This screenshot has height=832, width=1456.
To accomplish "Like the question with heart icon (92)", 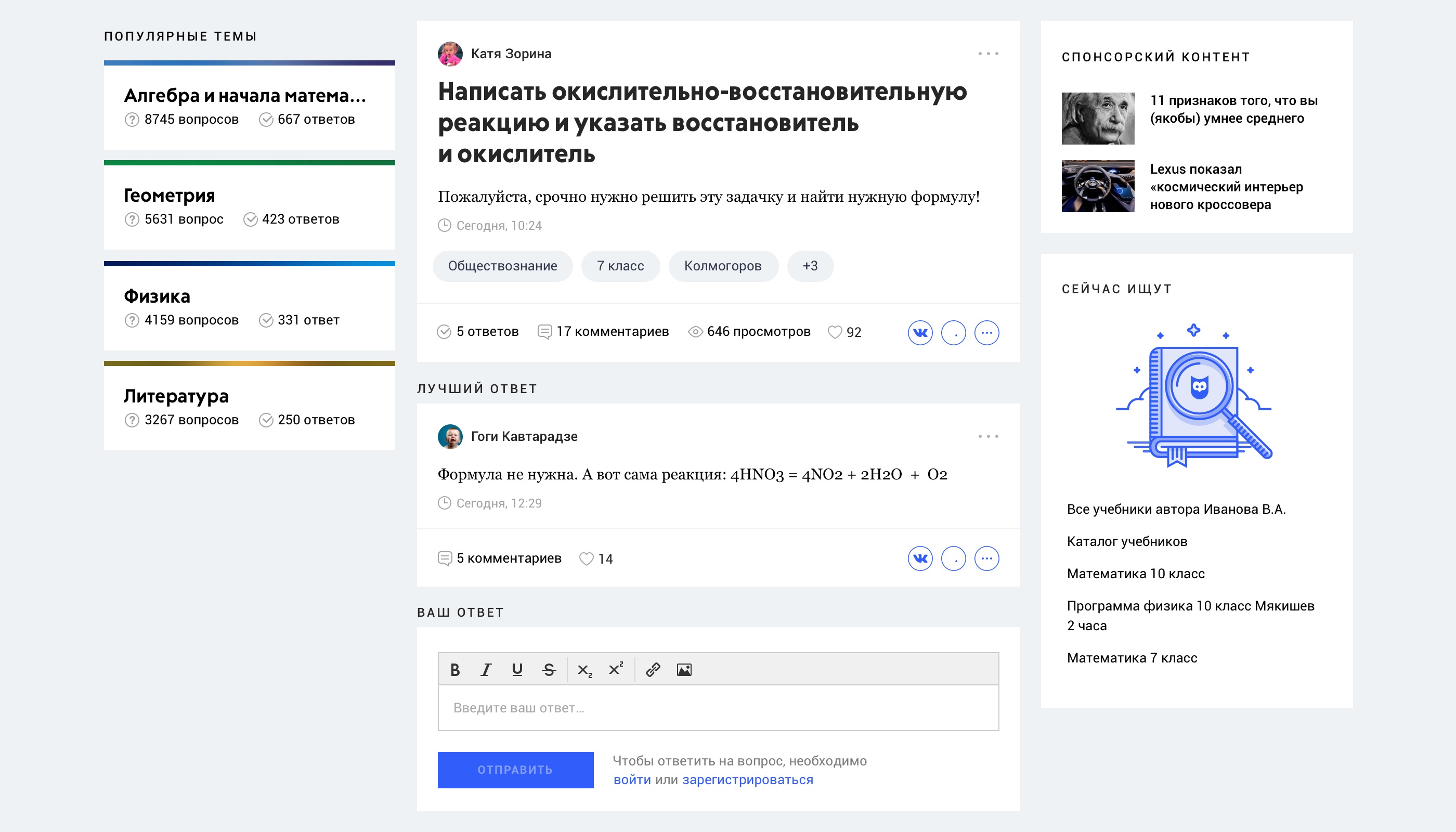I will [835, 332].
